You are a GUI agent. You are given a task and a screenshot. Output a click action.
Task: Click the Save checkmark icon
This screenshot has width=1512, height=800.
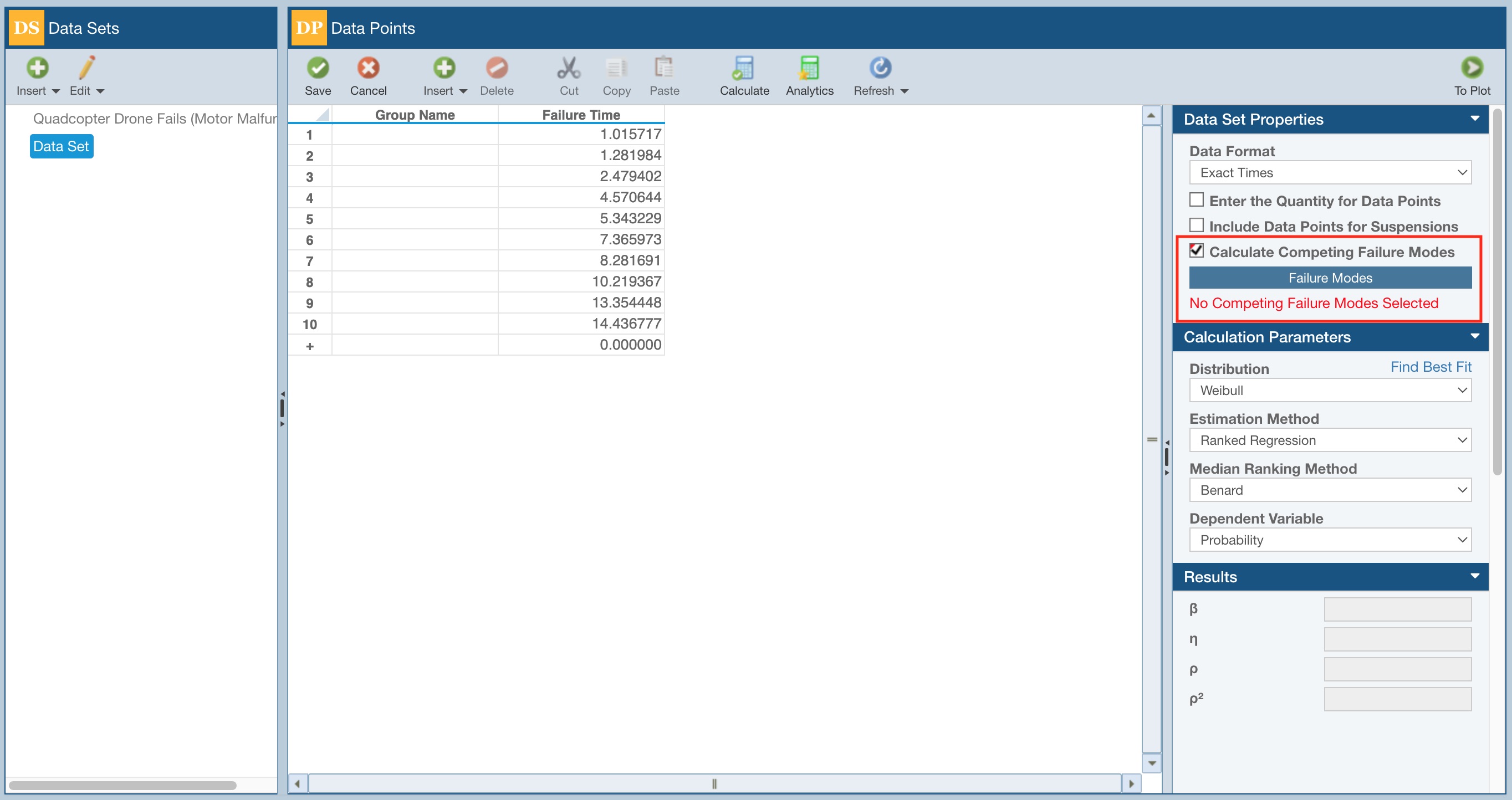pos(318,68)
